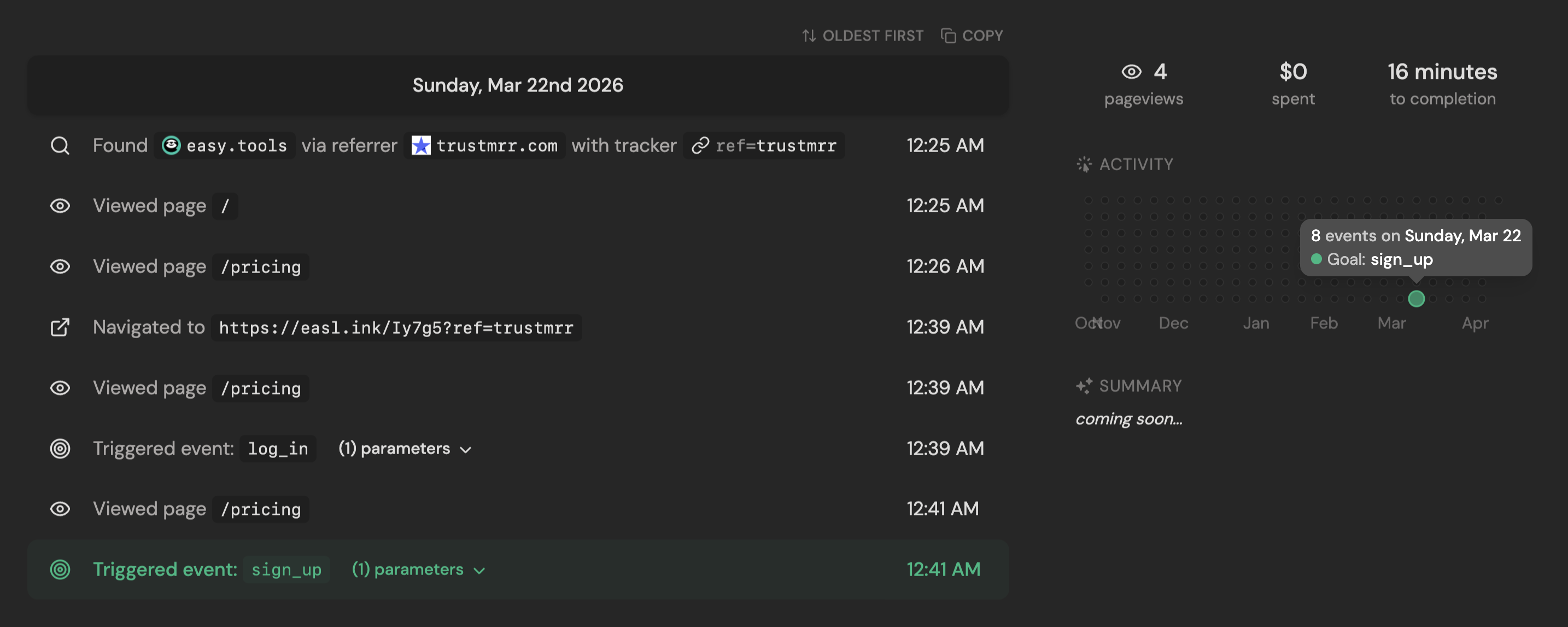Click the pageviews eye icon
This screenshot has width=1568, height=627.
pos(1131,72)
